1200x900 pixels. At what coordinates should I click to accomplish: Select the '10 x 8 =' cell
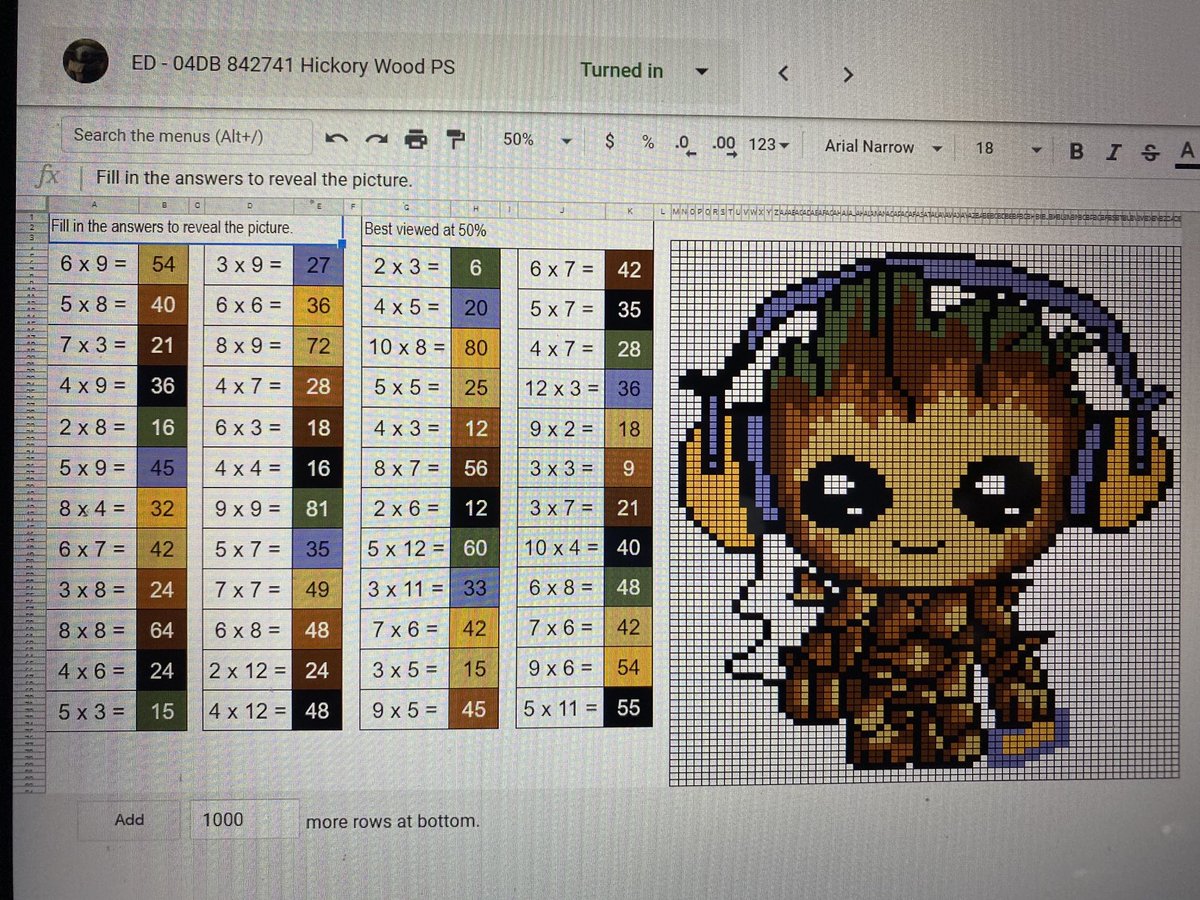pos(406,348)
